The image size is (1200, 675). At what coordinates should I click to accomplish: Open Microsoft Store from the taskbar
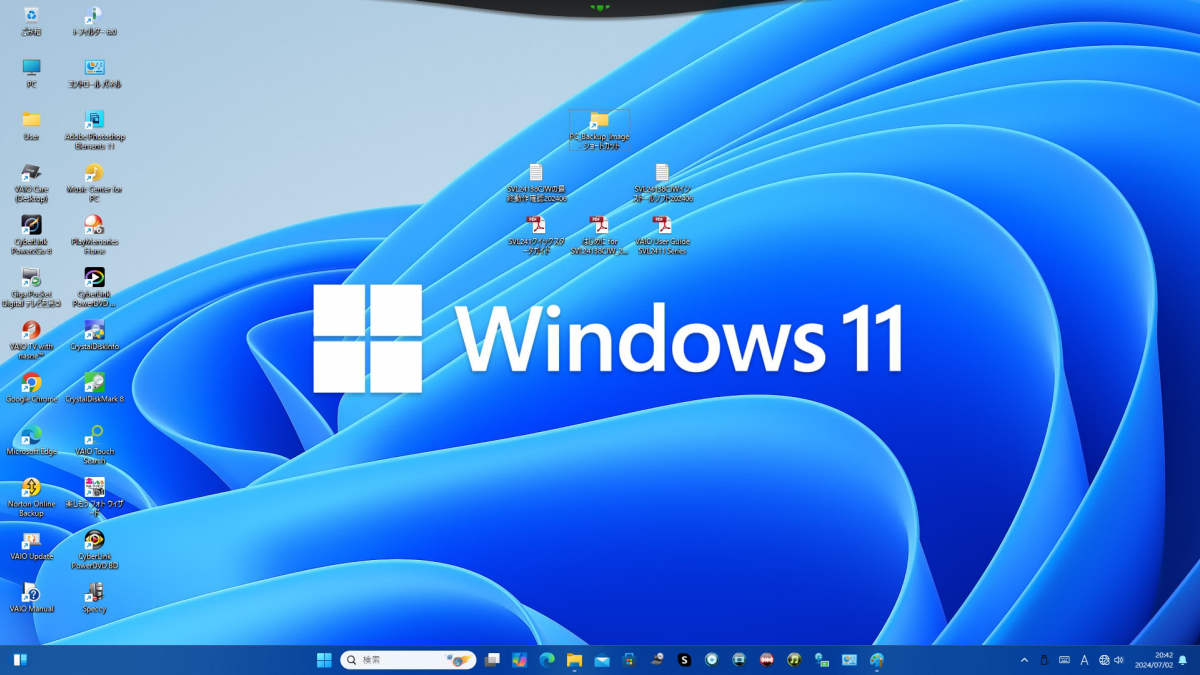(x=629, y=660)
